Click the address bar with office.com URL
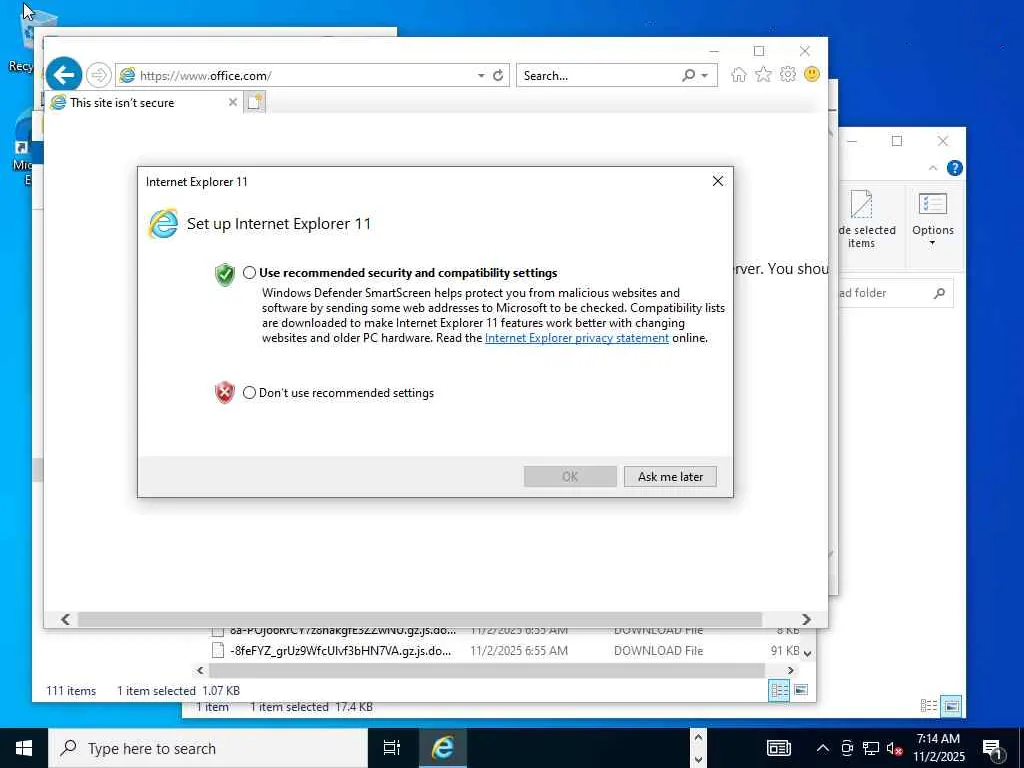Screen dimensions: 1024x768 click(305, 75)
